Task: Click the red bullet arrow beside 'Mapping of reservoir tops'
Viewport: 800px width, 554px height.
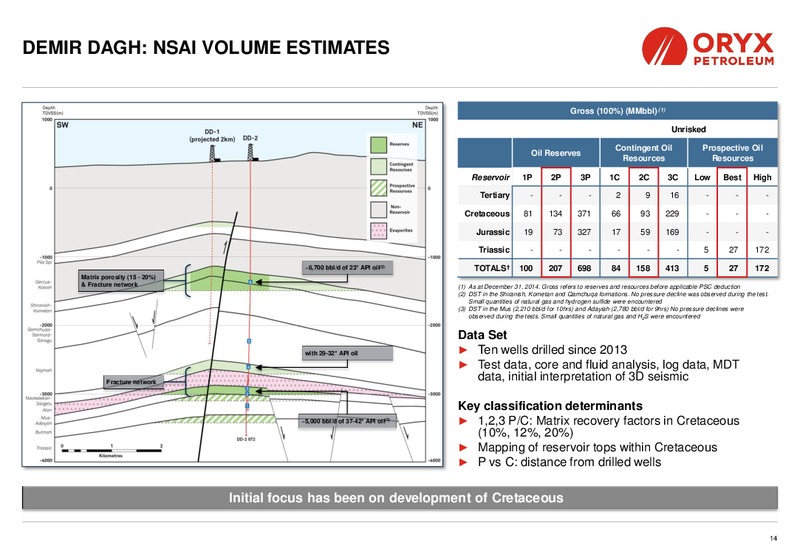Action: tap(463, 447)
